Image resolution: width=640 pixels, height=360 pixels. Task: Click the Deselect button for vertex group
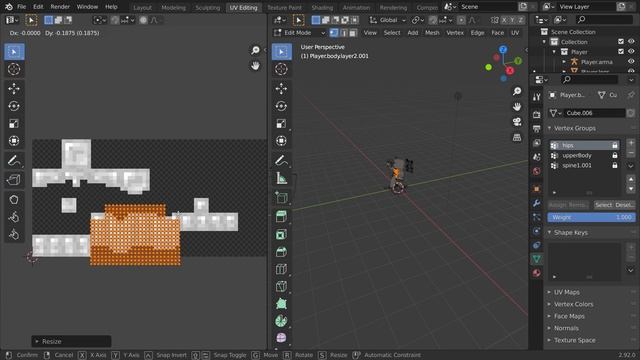pos(624,205)
